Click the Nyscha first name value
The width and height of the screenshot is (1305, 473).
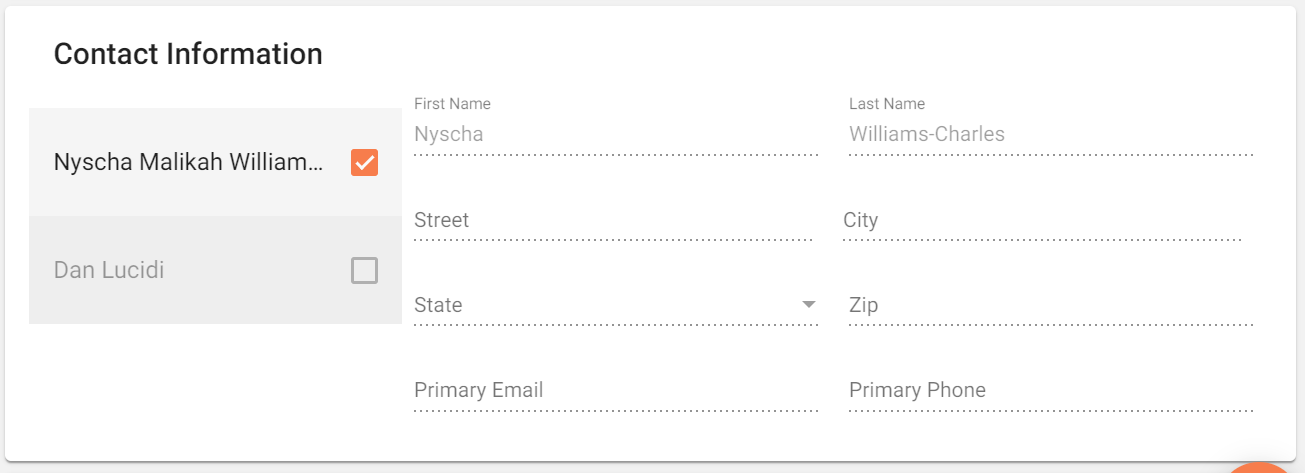(449, 134)
